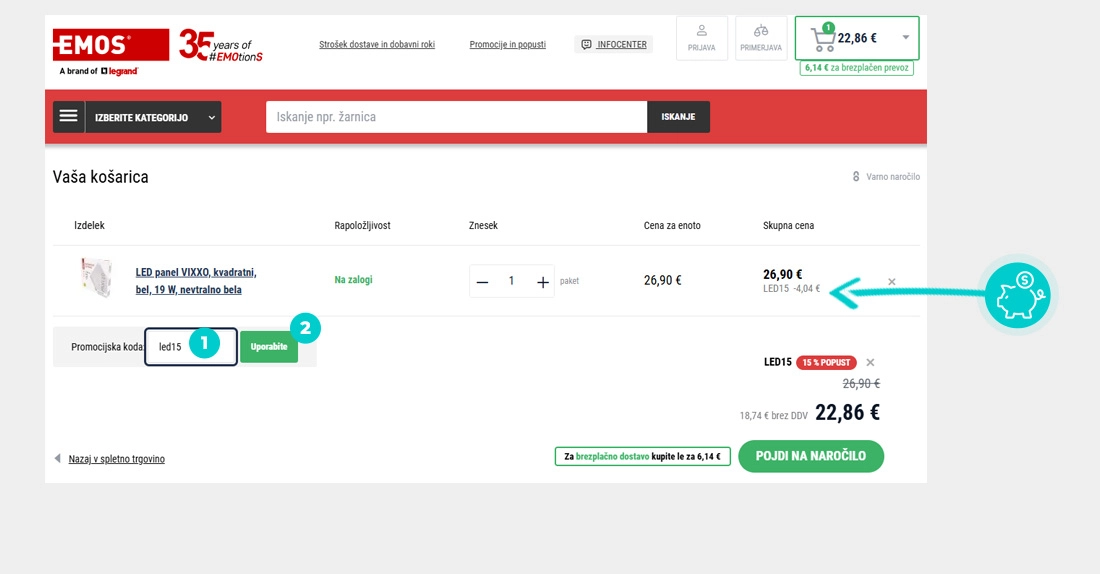Open Promocije in popusti link
The height and width of the screenshot is (574, 1100).
[x=507, y=44]
